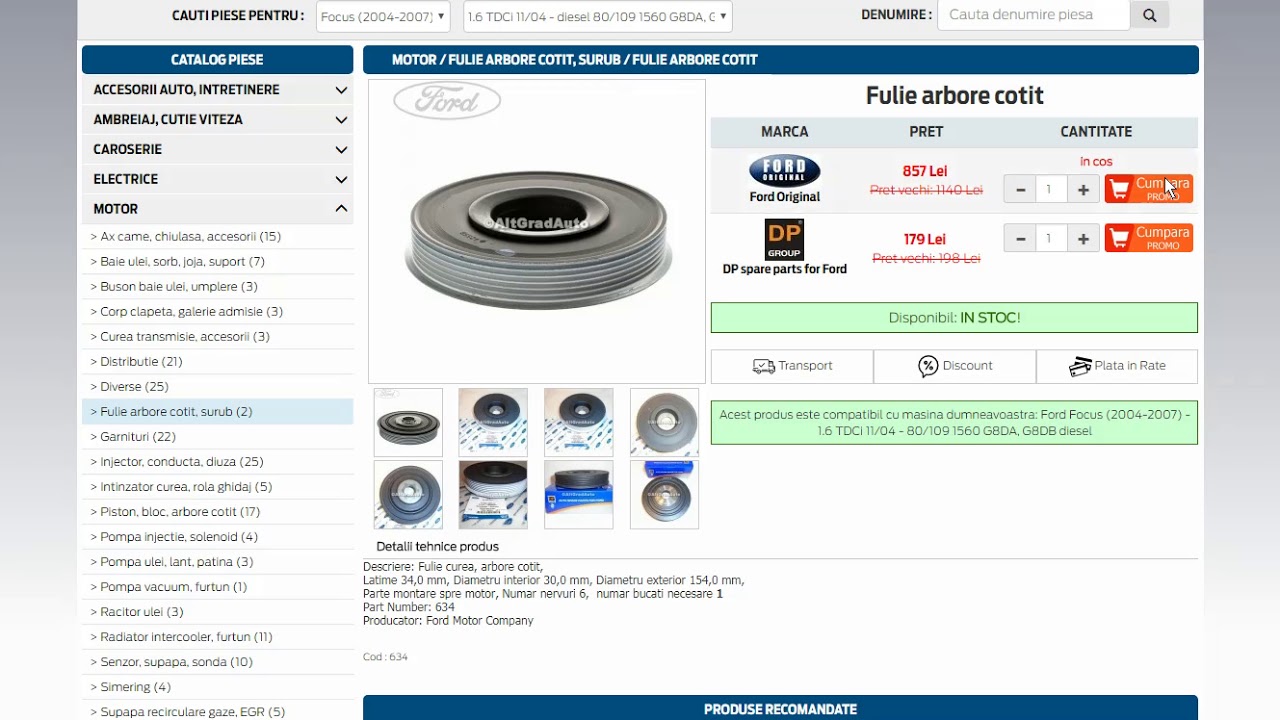Open Piston, bloc, arbore cotit (17)
The image size is (1280, 720).
pyautogui.click(x=175, y=512)
